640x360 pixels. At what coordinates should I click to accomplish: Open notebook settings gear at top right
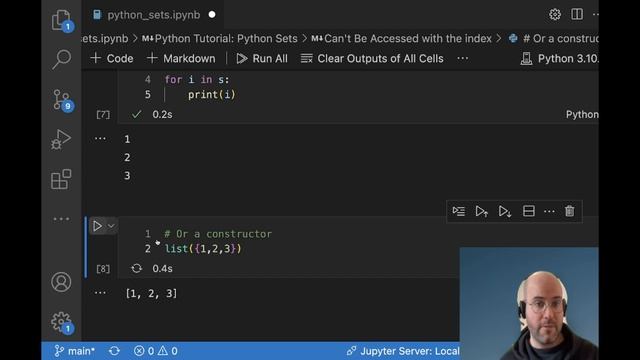click(555, 15)
